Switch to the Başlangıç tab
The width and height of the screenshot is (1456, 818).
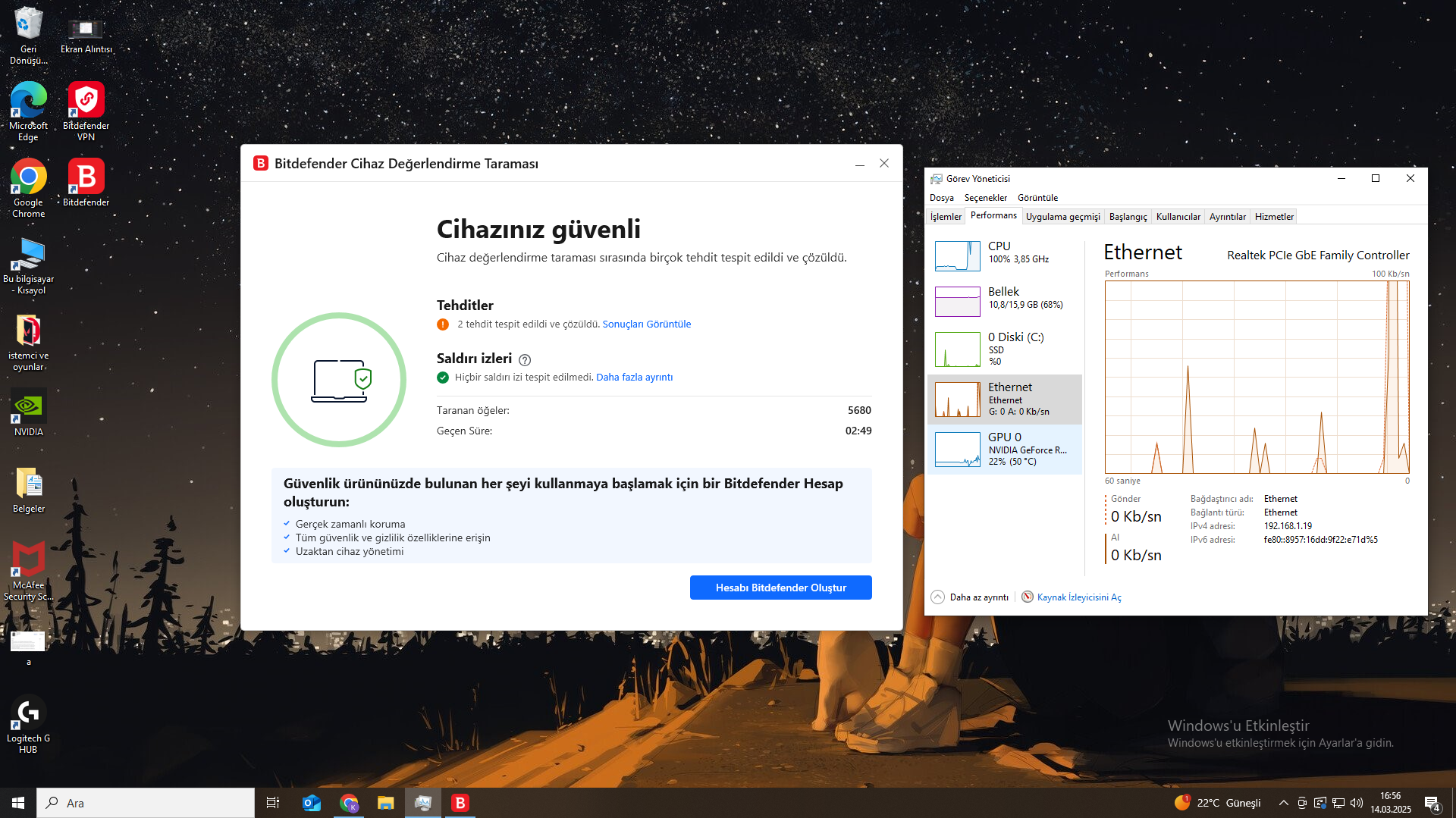pos(1128,217)
